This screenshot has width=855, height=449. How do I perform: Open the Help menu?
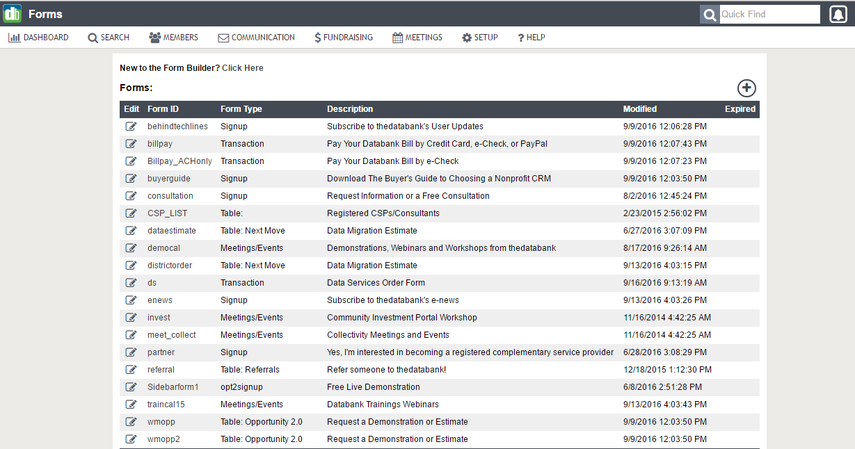click(x=531, y=38)
